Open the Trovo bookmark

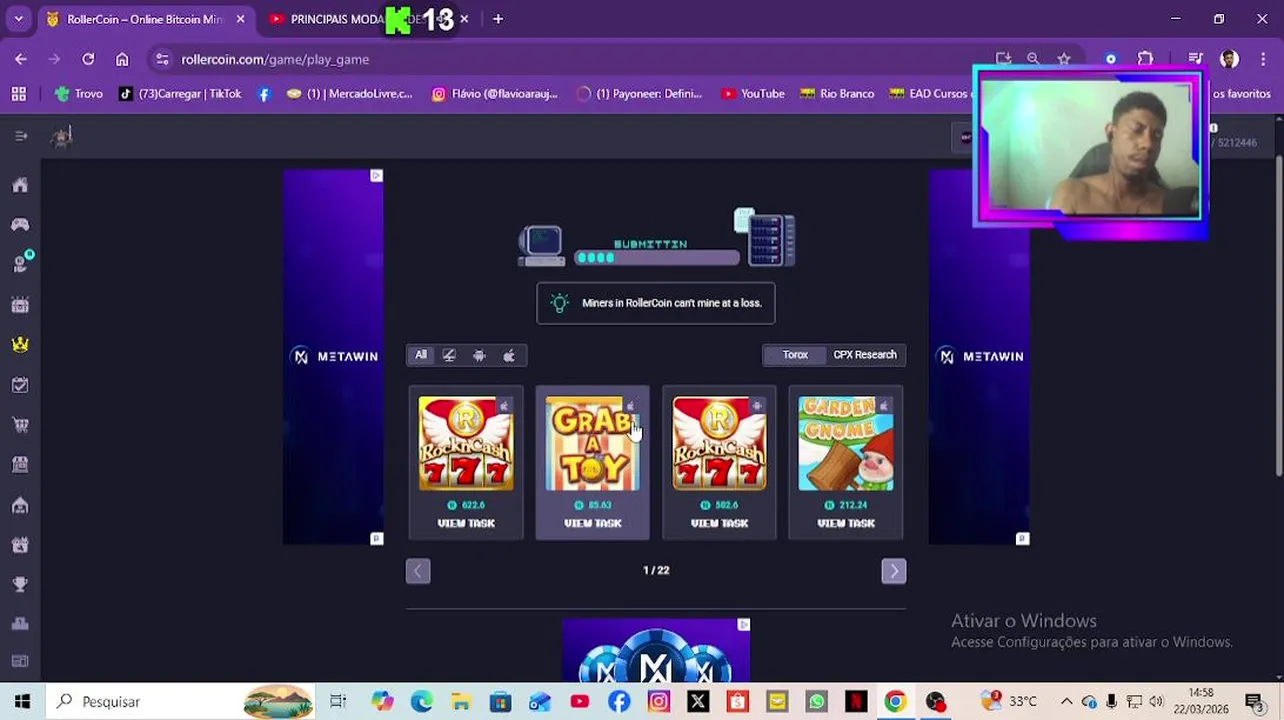[79, 93]
